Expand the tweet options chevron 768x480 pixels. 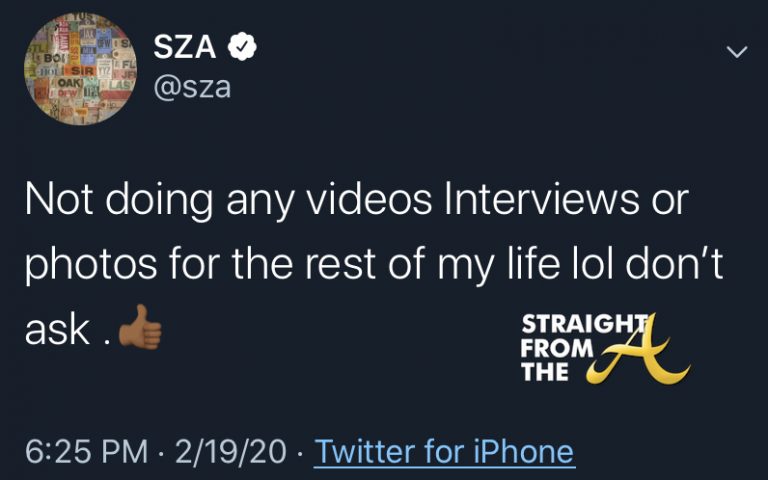click(737, 50)
